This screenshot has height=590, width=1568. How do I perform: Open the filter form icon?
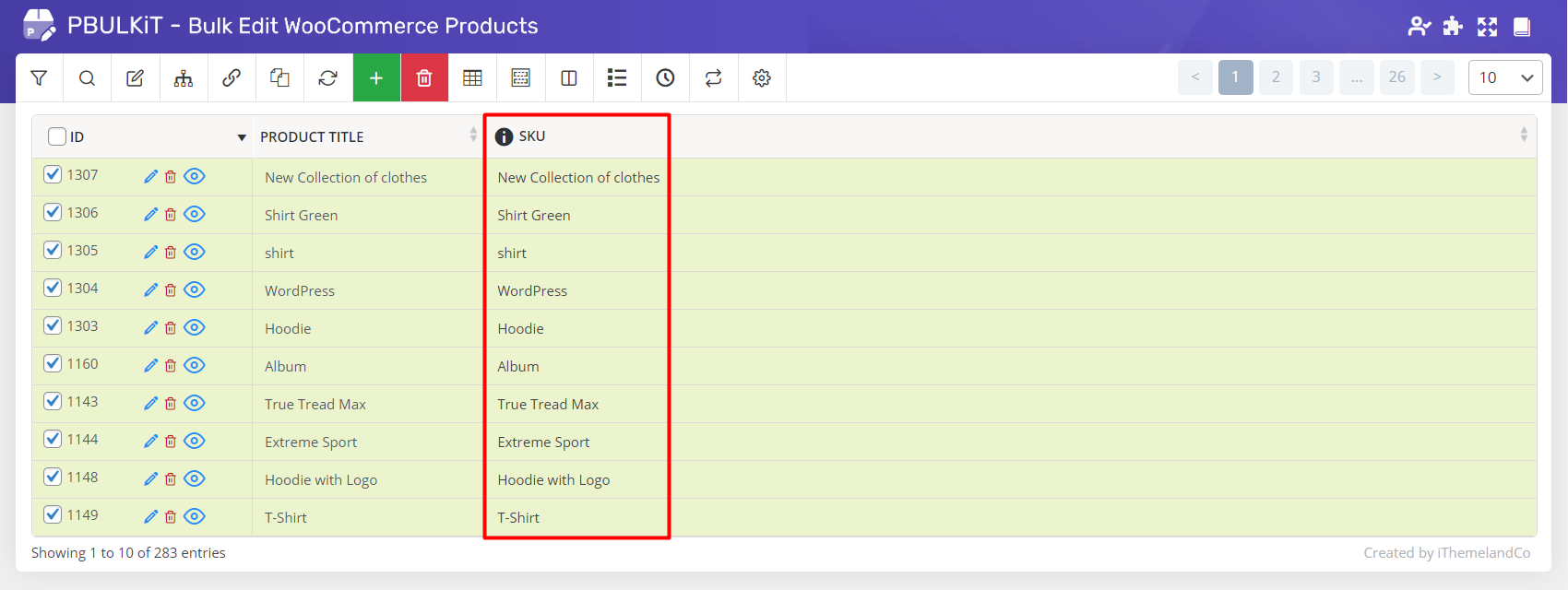(x=39, y=78)
